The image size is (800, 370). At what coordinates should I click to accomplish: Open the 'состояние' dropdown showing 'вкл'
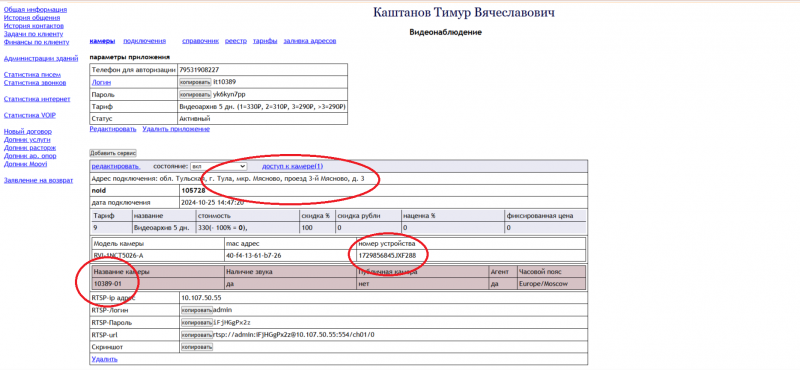pos(218,166)
